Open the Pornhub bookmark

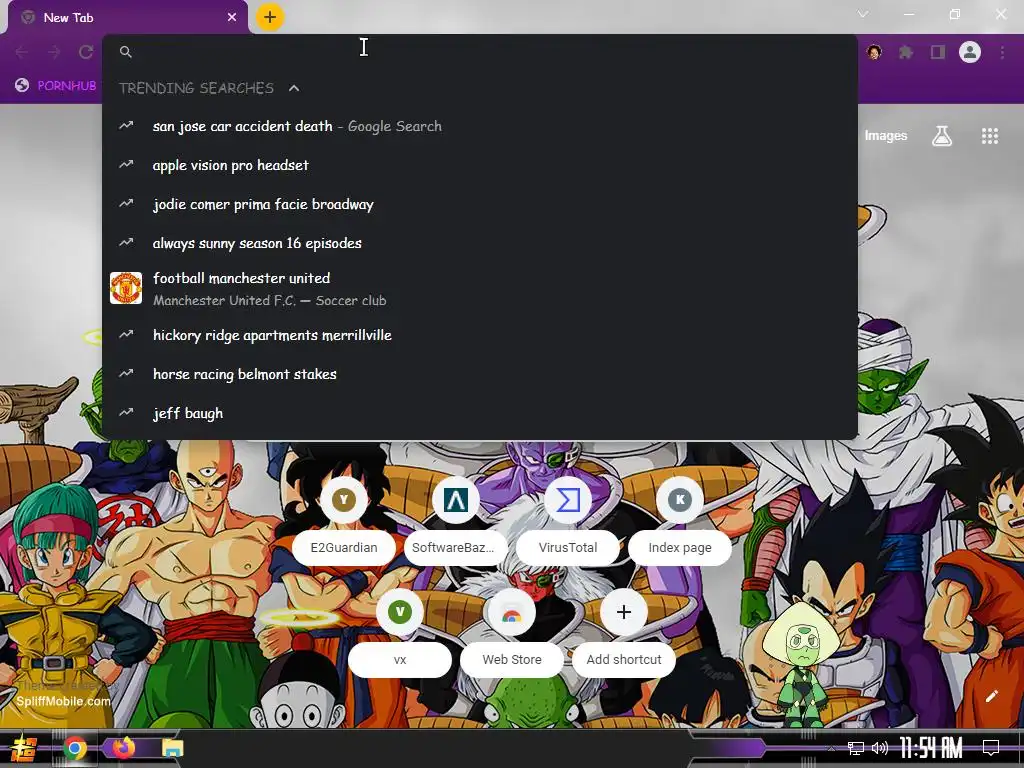(56, 86)
